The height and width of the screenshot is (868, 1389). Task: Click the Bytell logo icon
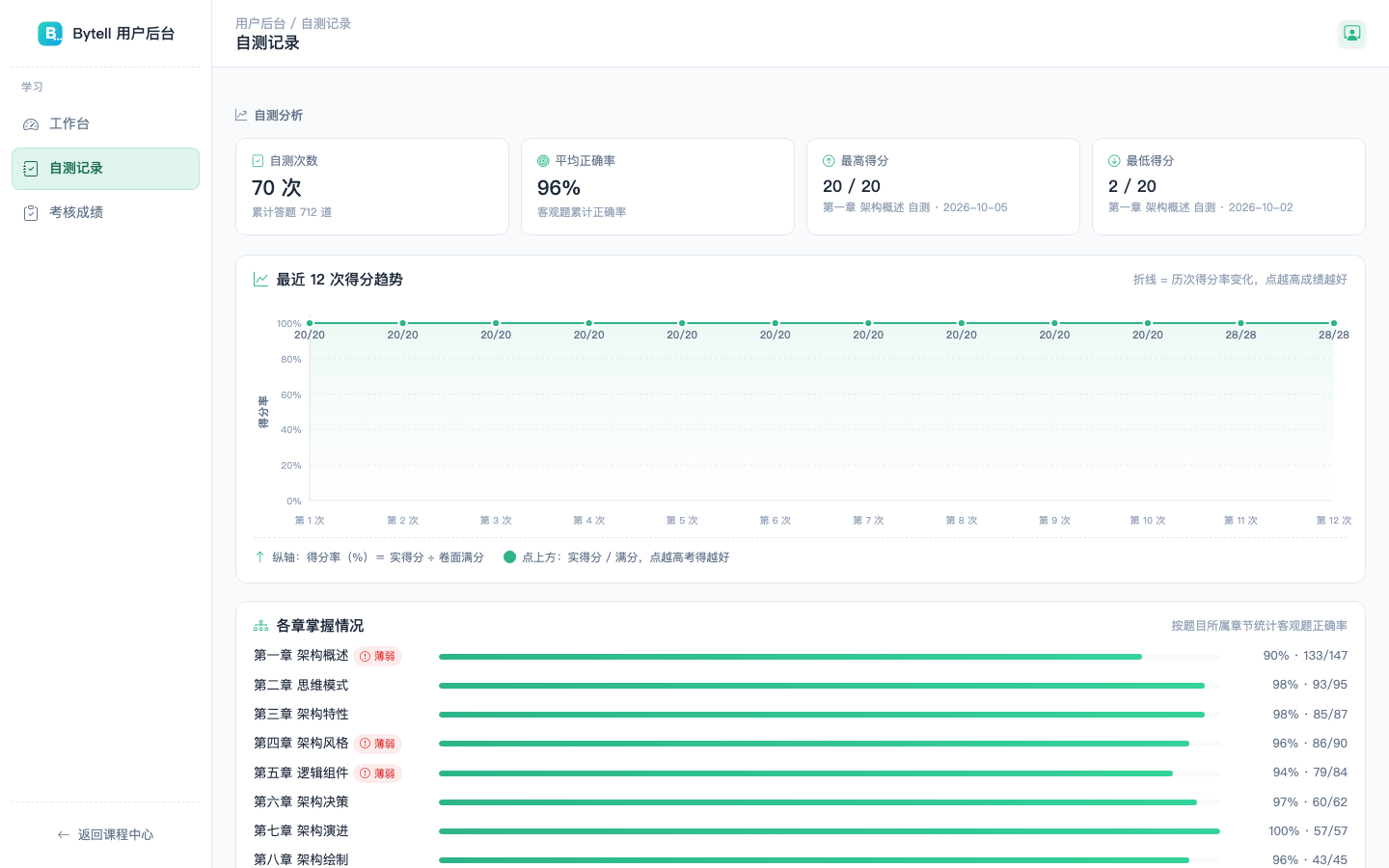50,34
